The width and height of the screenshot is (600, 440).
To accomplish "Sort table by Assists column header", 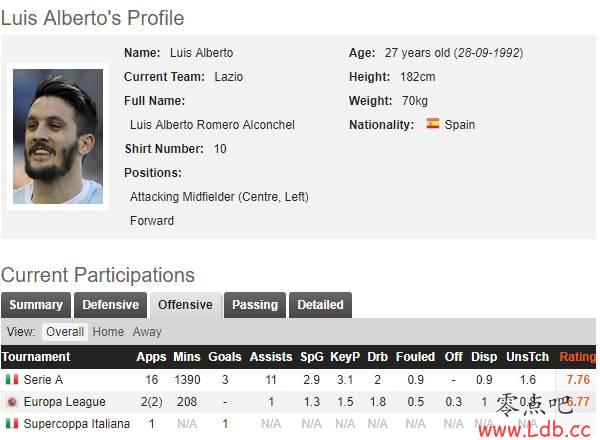I will pyautogui.click(x=271, y=357).
